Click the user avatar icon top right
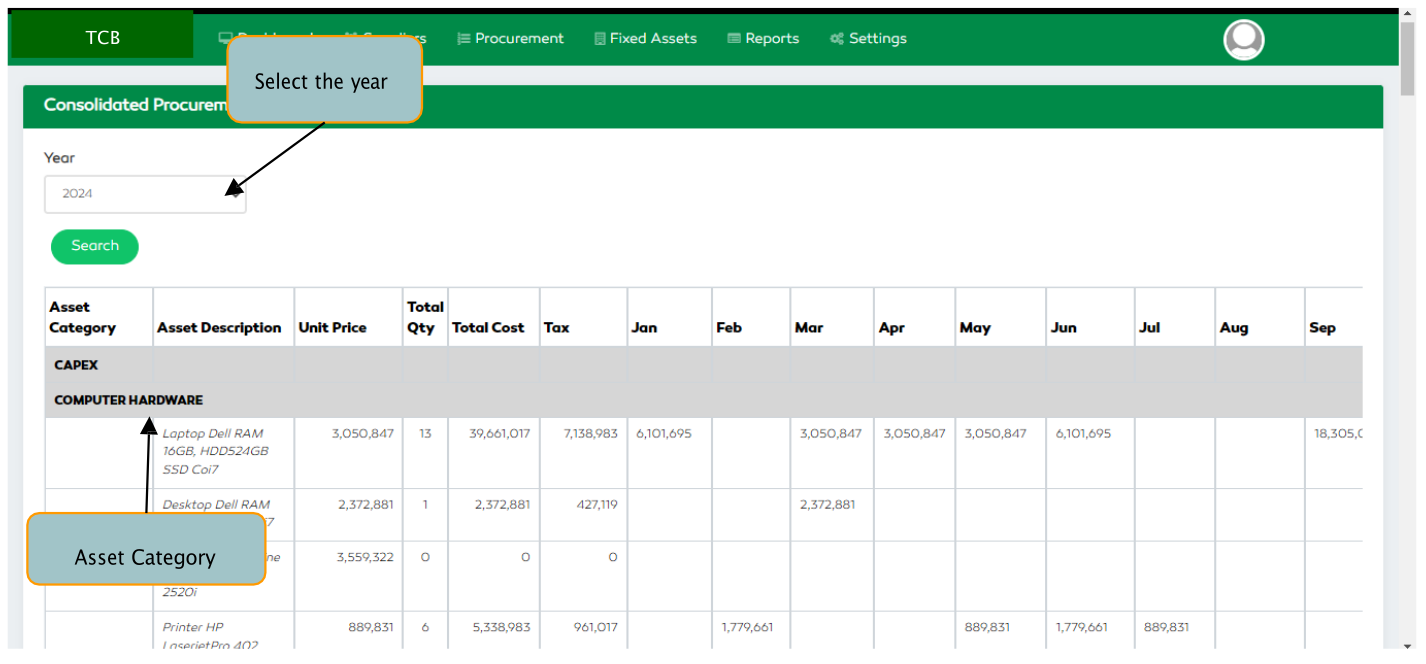 pyautogui.click(x=1243, y=40)
